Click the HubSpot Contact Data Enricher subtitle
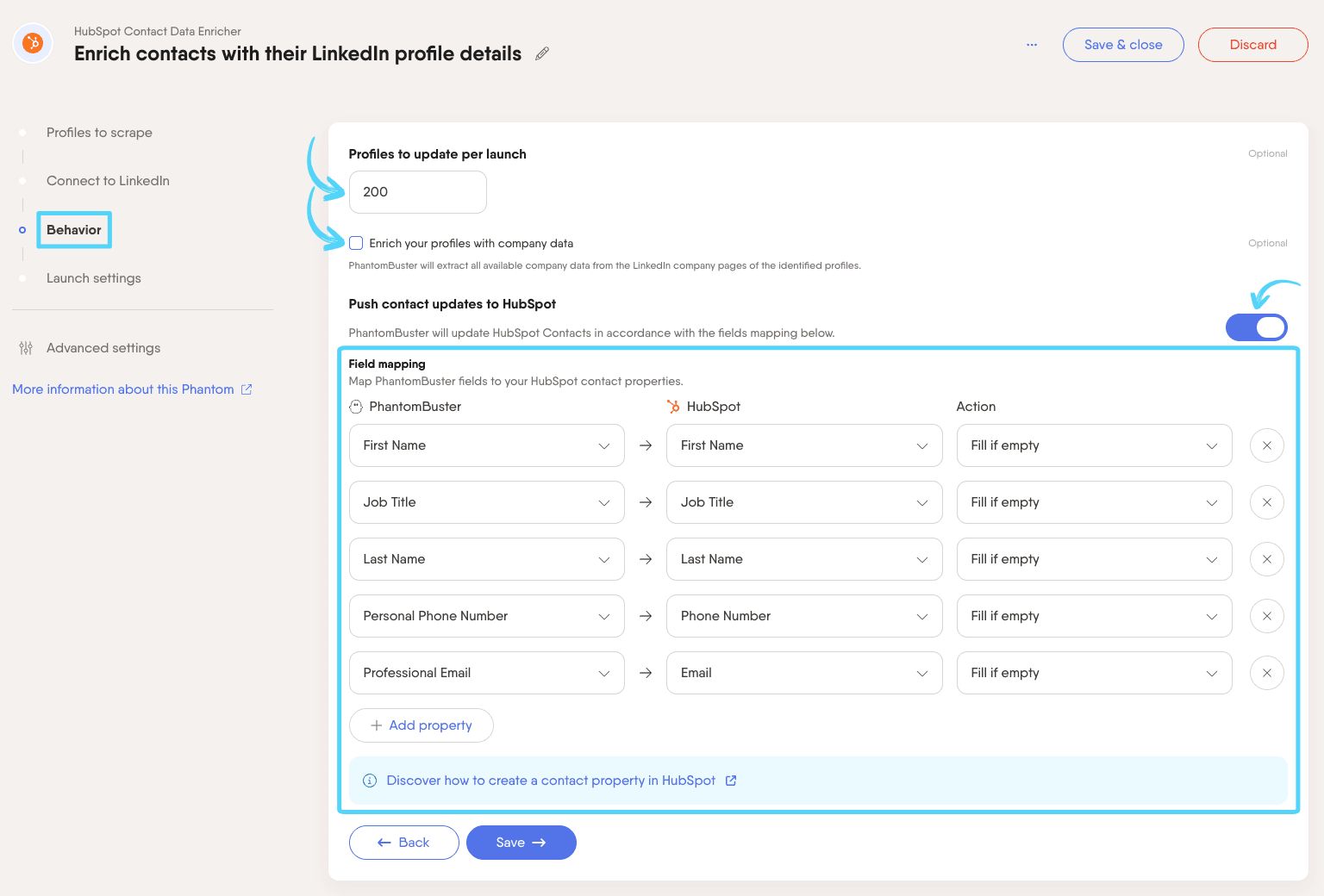Viewport: 1324px width, 896px height. coord(158,31)
